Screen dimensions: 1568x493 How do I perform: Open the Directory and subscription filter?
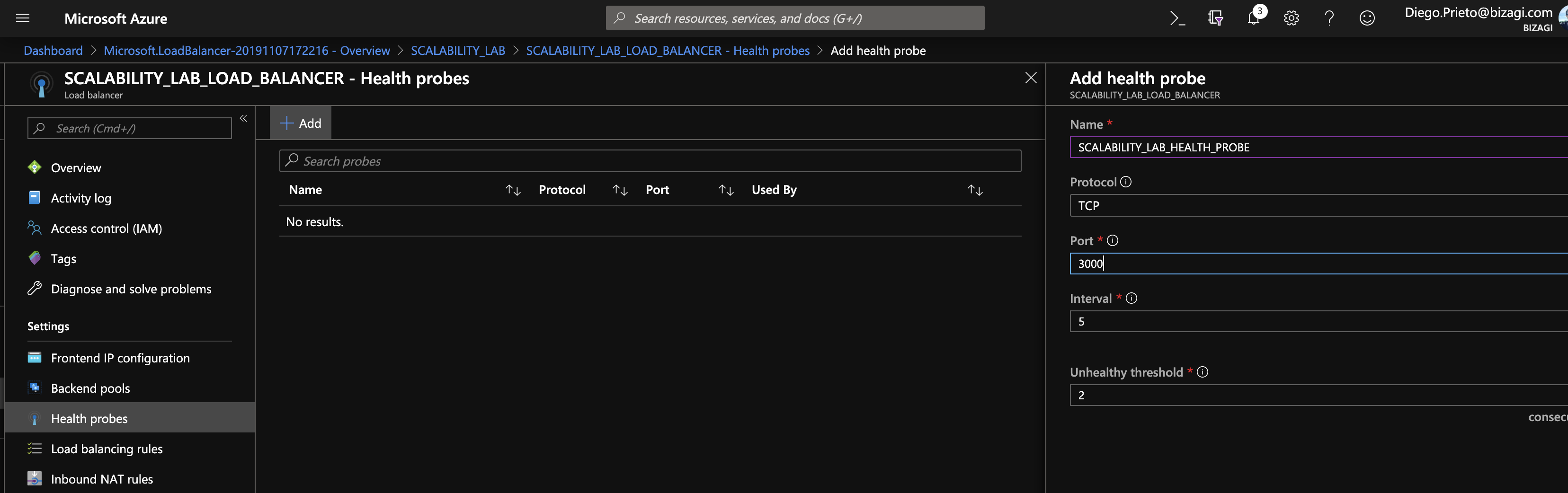[1215, 18]
